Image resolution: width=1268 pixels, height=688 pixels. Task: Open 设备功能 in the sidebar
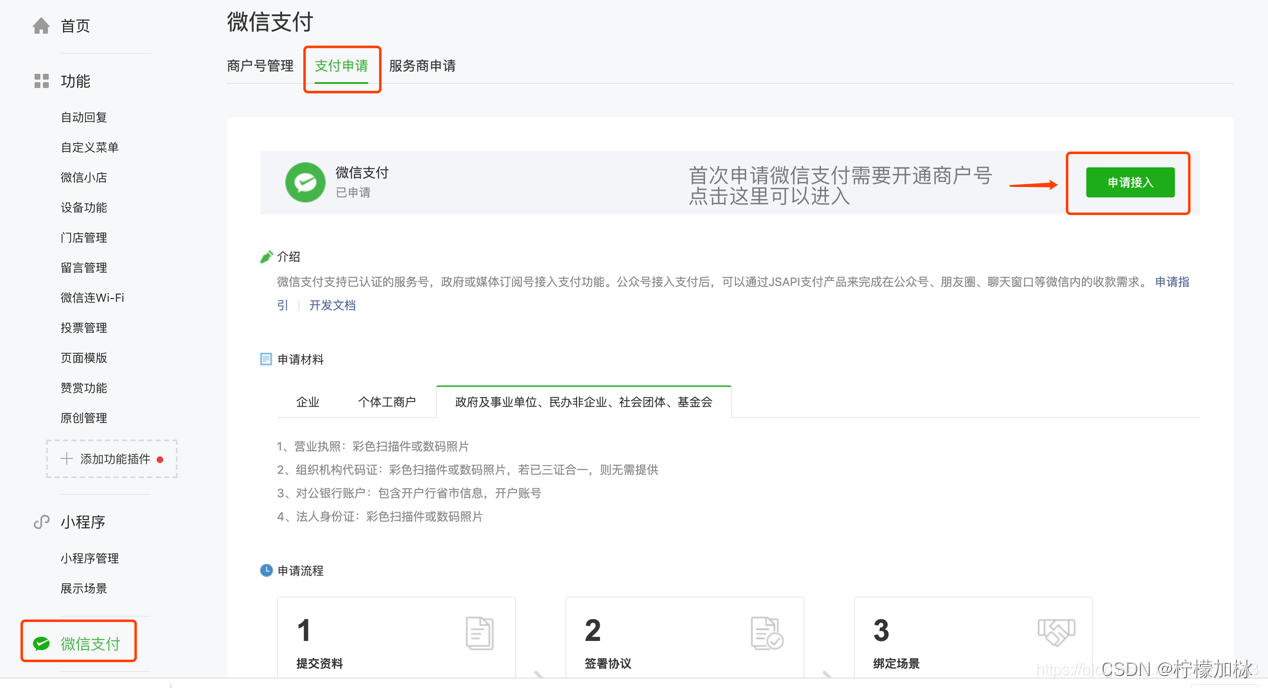(x=84, y=207)
